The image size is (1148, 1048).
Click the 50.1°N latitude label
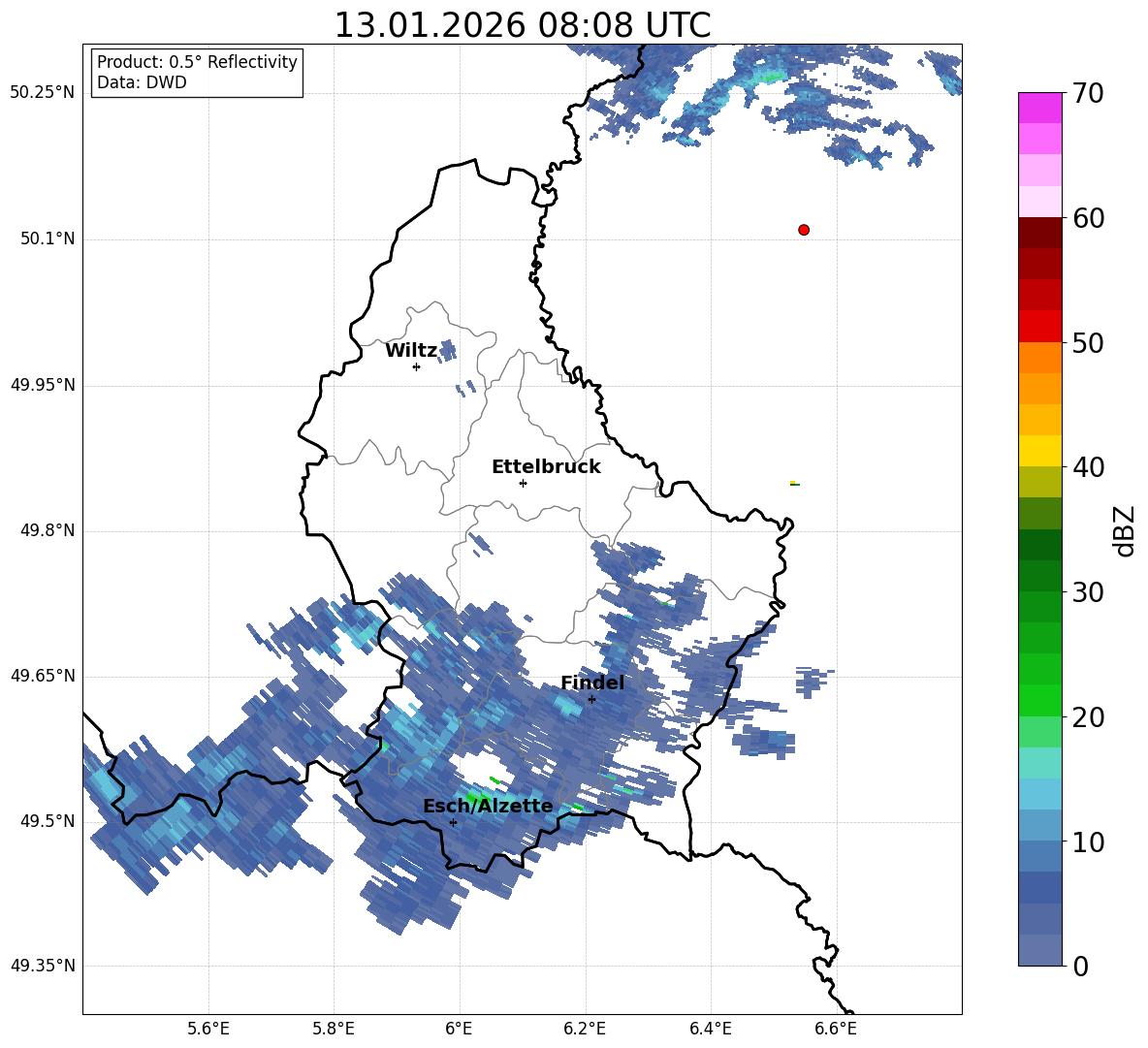[x=48, y=239]
